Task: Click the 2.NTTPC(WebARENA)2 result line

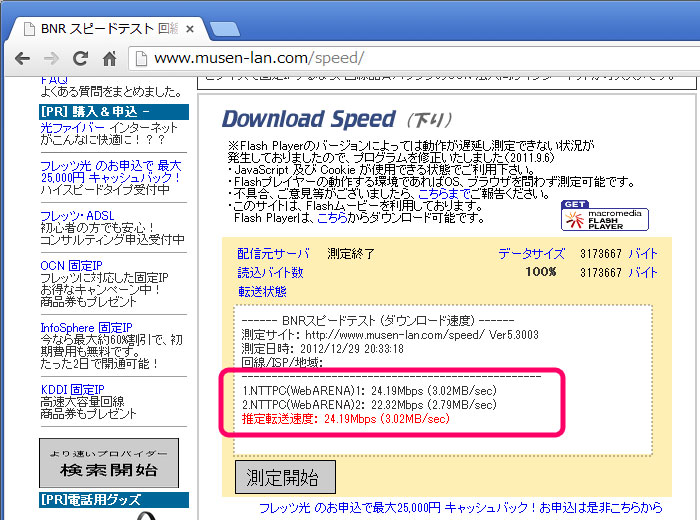Action: (370, 405)
